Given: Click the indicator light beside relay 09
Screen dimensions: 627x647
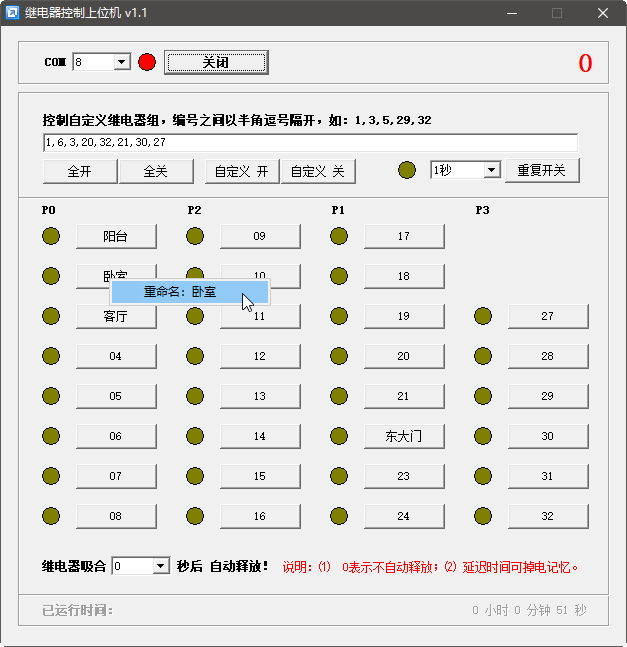Looking at the screenshot, I should (195, 236).
